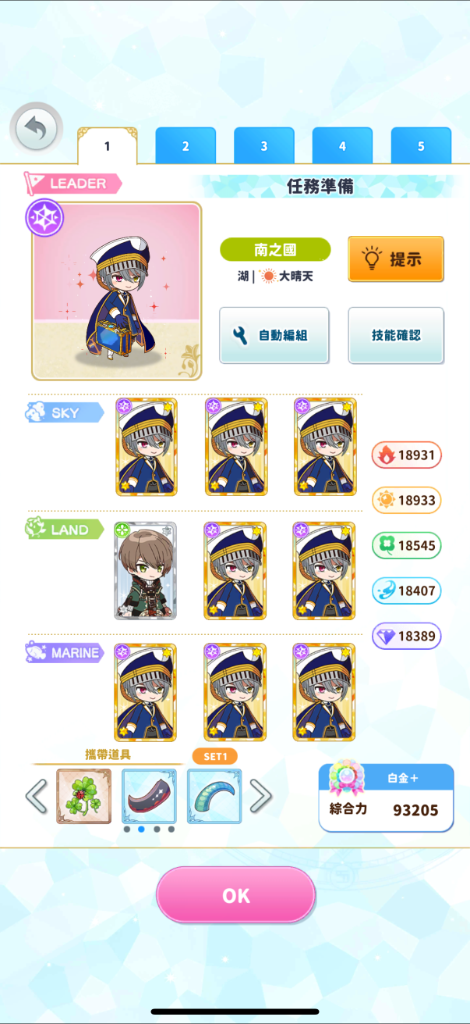Select the brown-haired LAND character card
The image size is (470, 1024).
point(146,570)
